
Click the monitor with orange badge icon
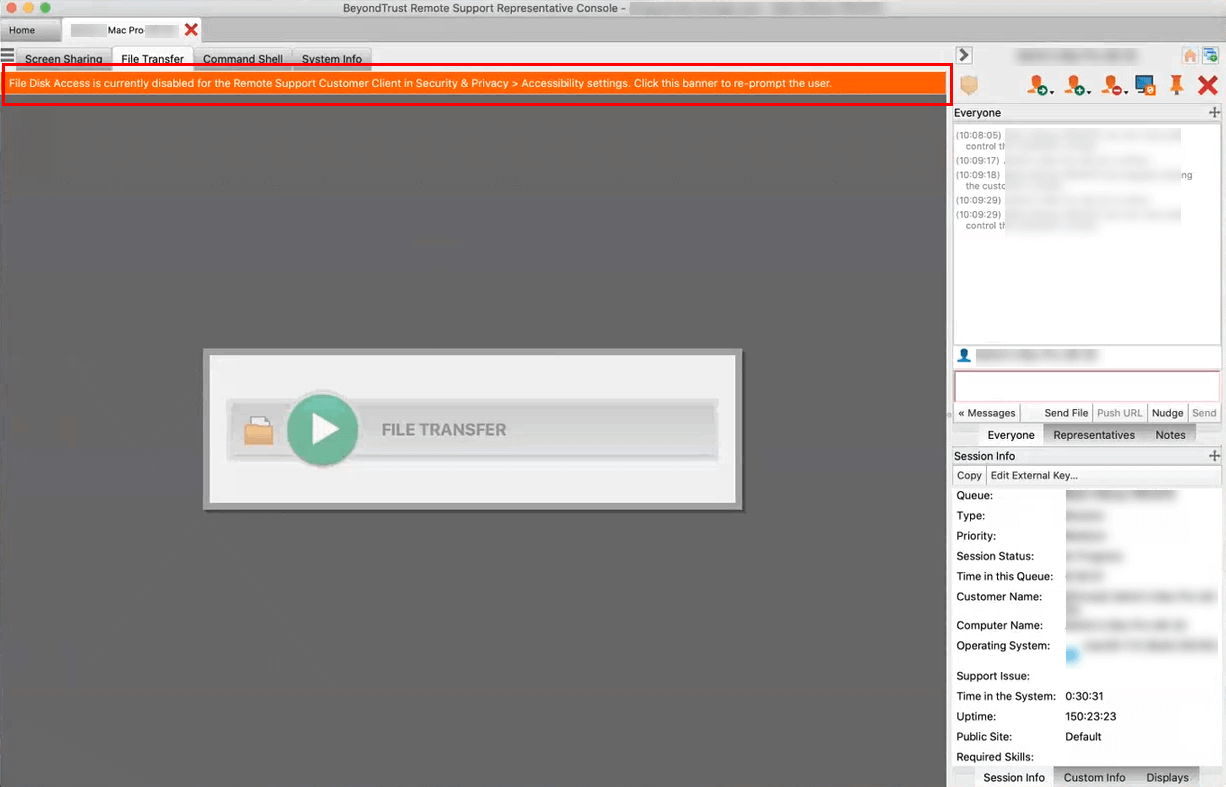(1146, 86)
